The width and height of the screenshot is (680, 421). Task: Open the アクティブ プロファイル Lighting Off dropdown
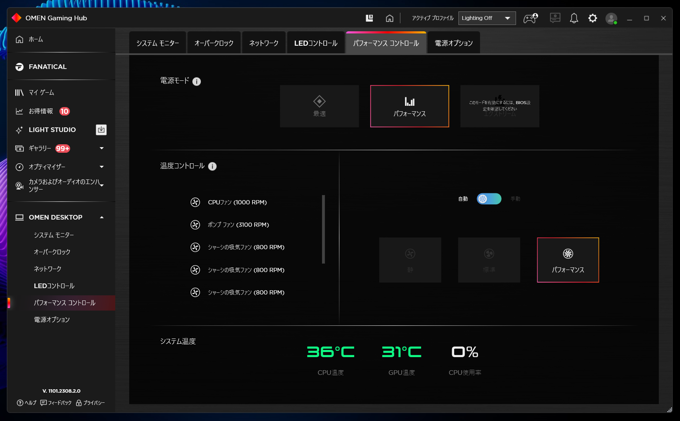pyautogui.click(x=487, y=18)
